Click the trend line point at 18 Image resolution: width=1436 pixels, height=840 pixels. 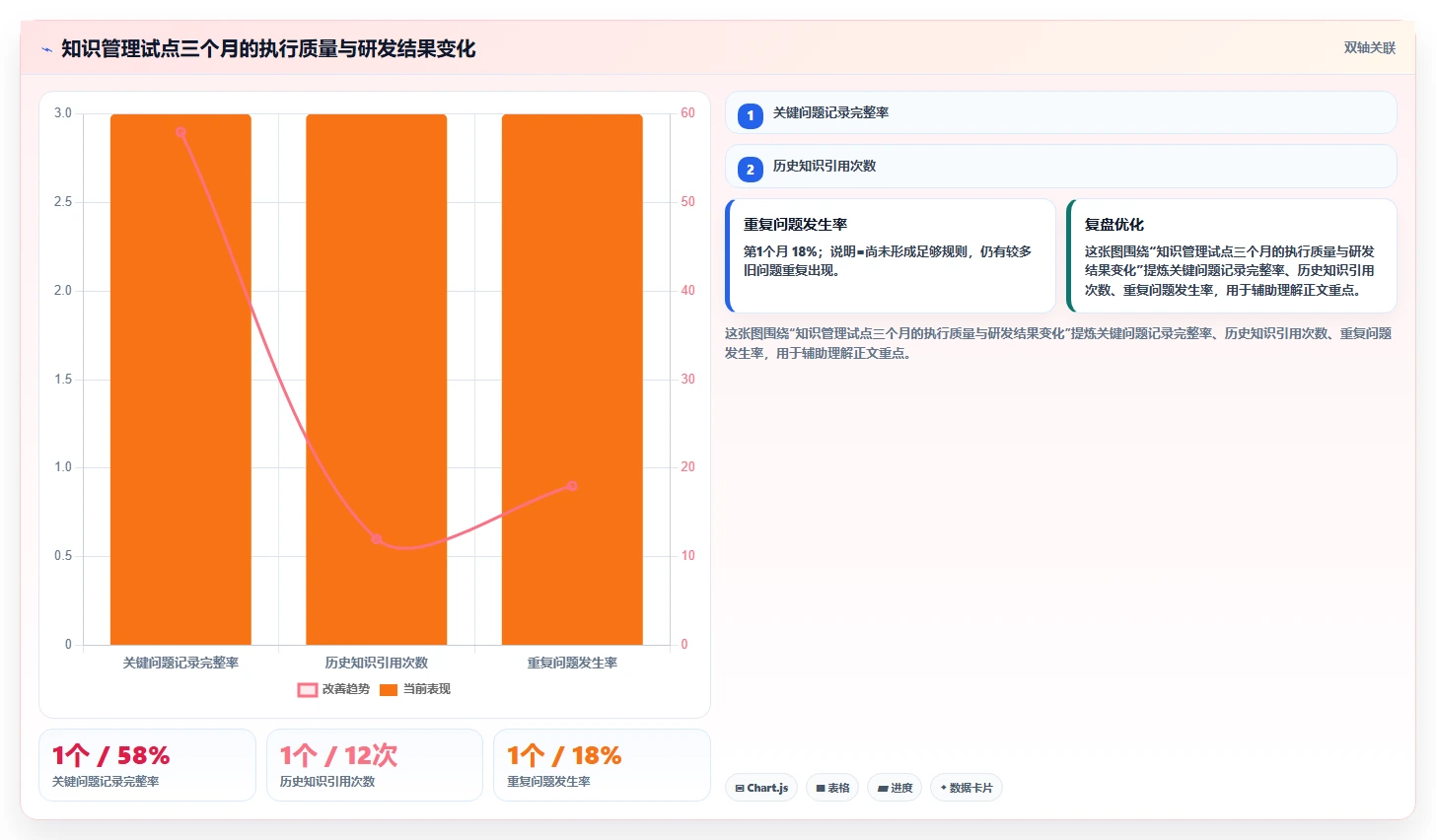point(572,485)
